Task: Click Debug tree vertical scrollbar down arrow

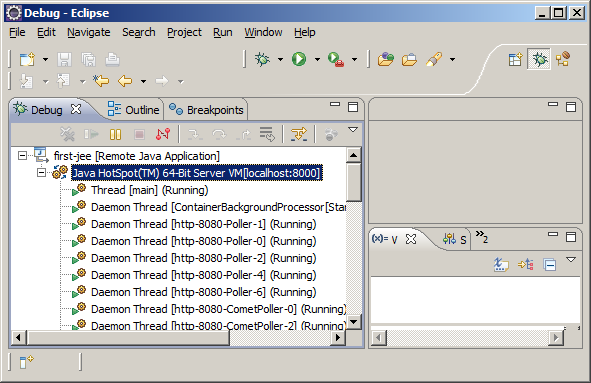Action: 354,322
